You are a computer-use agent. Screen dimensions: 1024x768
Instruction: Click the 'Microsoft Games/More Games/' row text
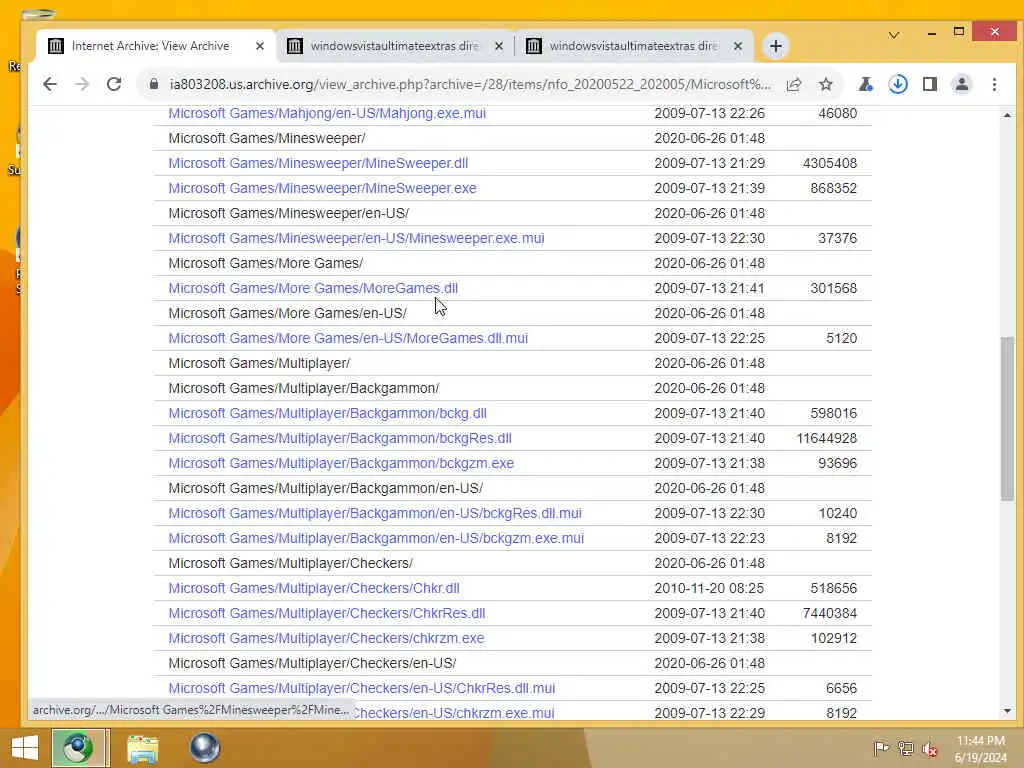266,263
